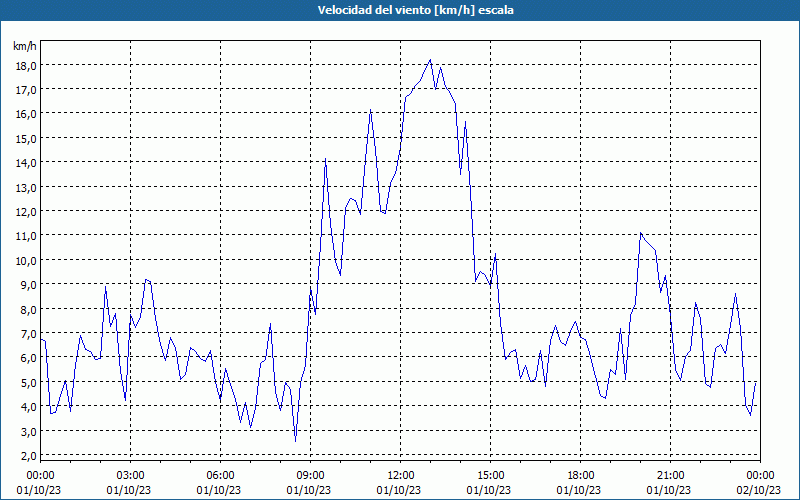Pick the '5,0' vertical axis label
800x500 pixels.
pyautogui.click(x=28, y=383)
